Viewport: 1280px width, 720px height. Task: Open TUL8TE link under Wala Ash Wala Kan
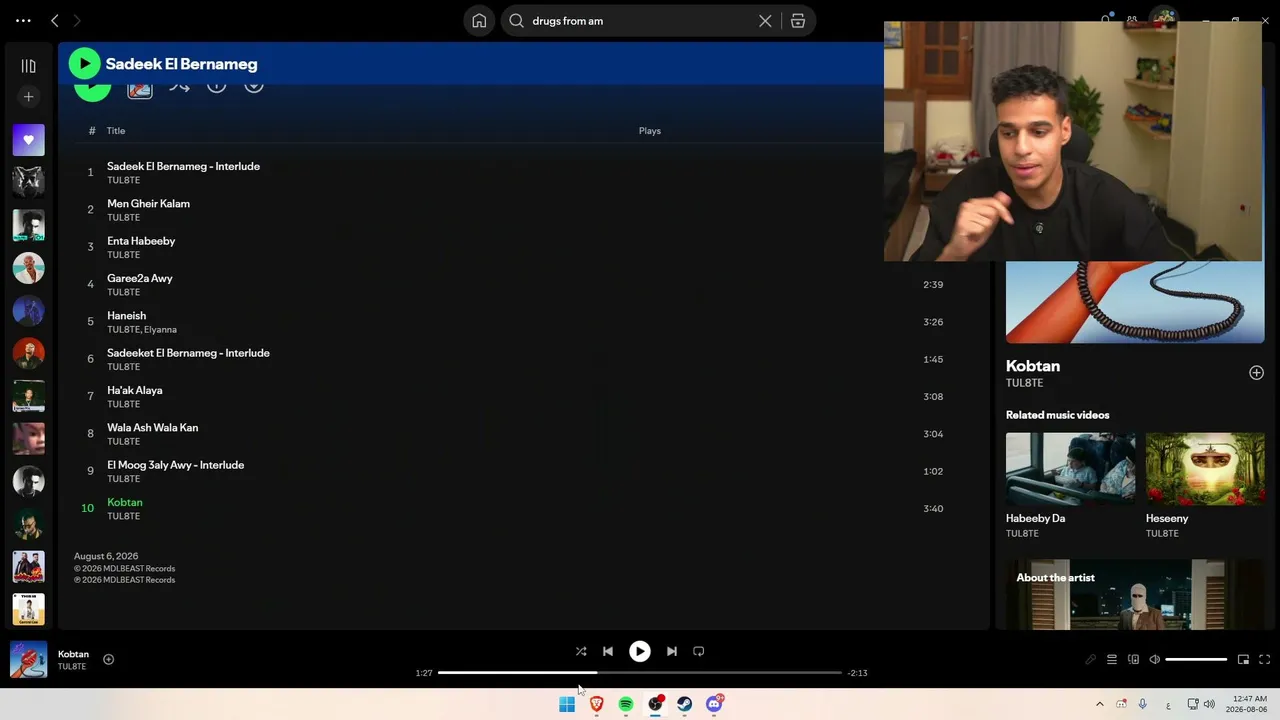coord(123,442)
